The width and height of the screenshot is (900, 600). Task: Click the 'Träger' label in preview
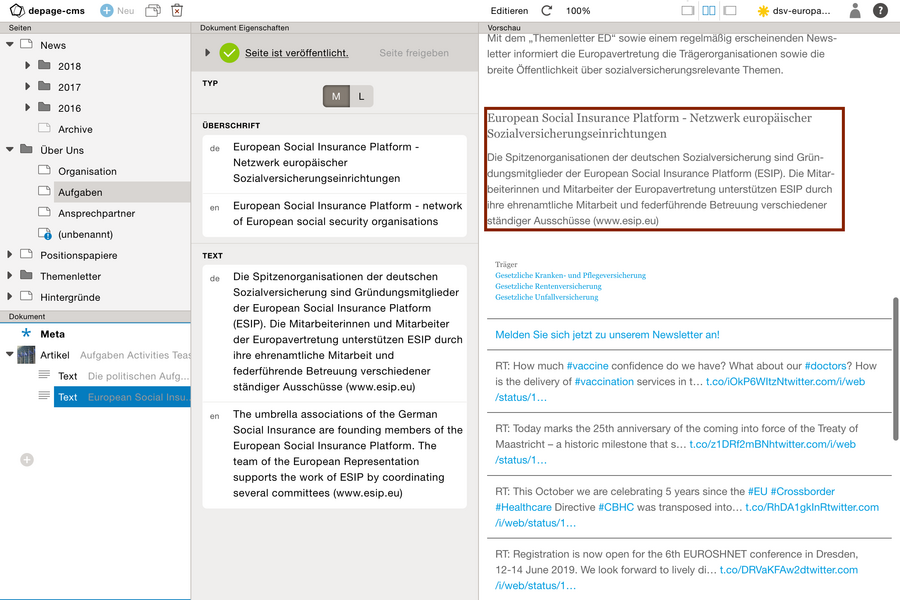506,265
